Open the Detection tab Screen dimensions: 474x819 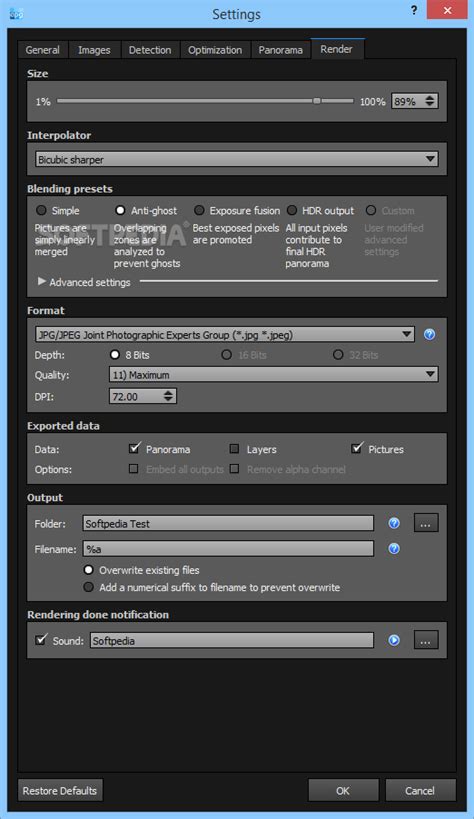150,50
